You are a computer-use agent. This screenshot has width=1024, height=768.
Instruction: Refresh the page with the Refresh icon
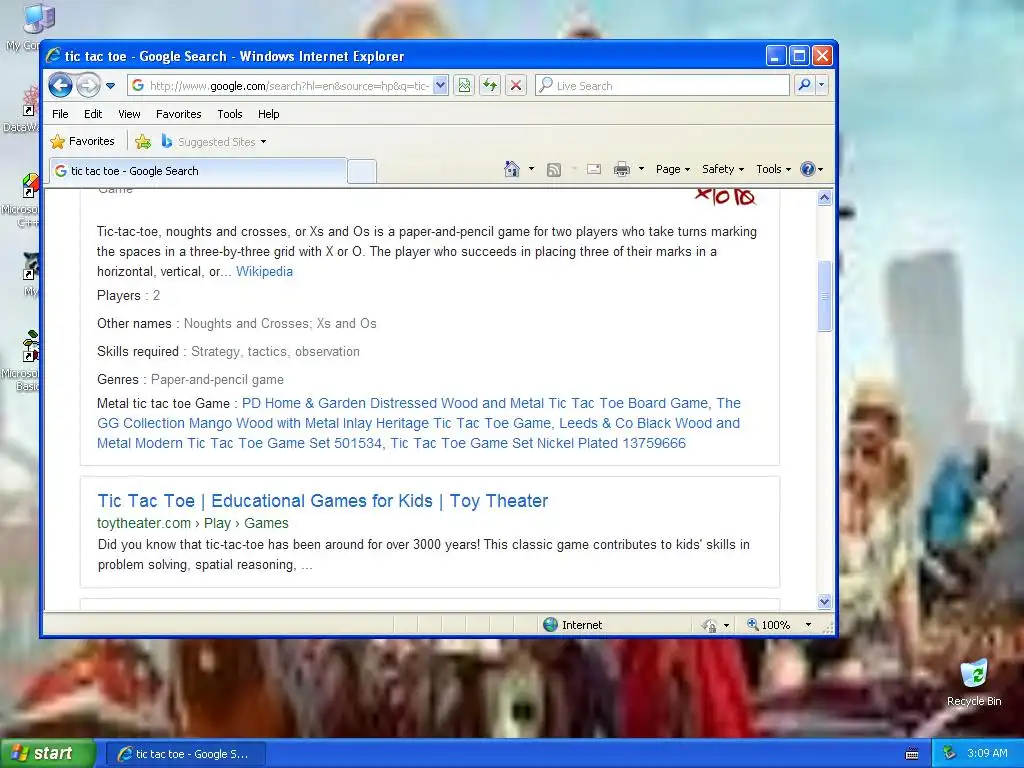[490, 86]
